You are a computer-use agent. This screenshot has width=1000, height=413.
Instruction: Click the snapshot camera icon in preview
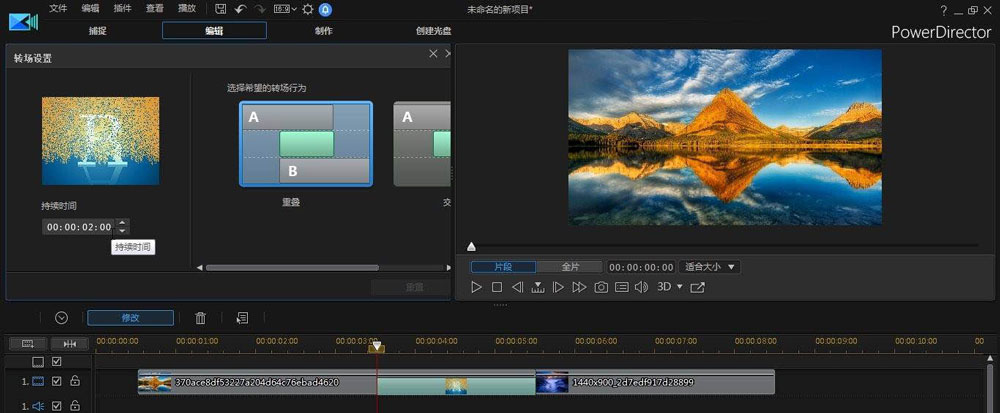(x=601, y=287)
